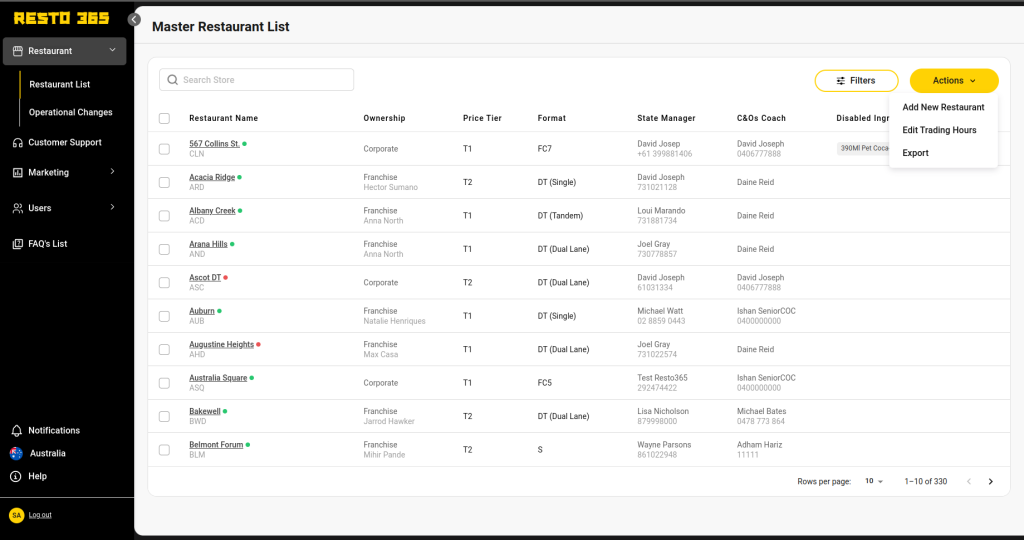The image size is (1024, 540).
Task: Open Operational Changes in the sidebar
Action: (71, 112)
